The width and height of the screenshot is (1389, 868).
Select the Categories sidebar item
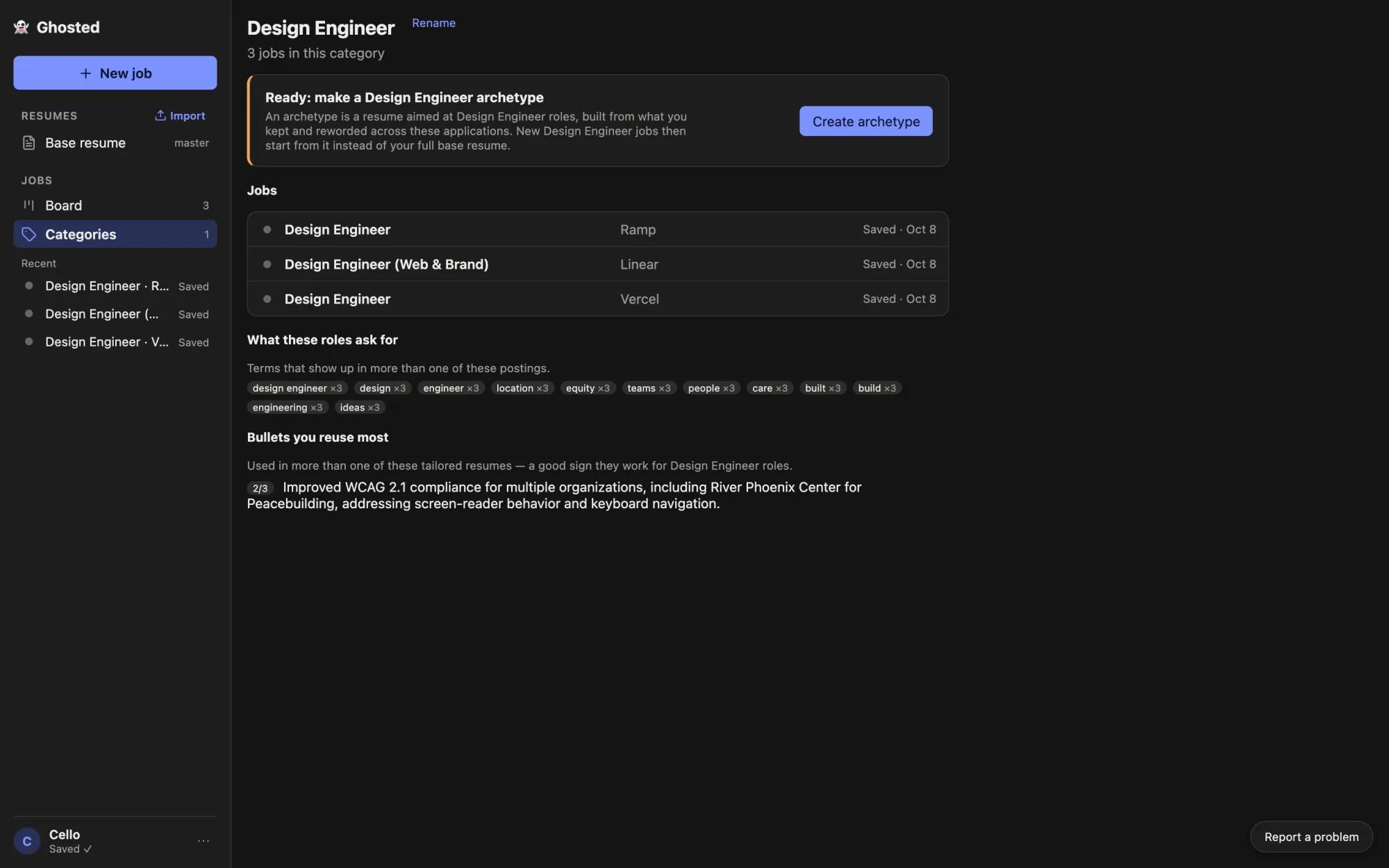point(115,234)
